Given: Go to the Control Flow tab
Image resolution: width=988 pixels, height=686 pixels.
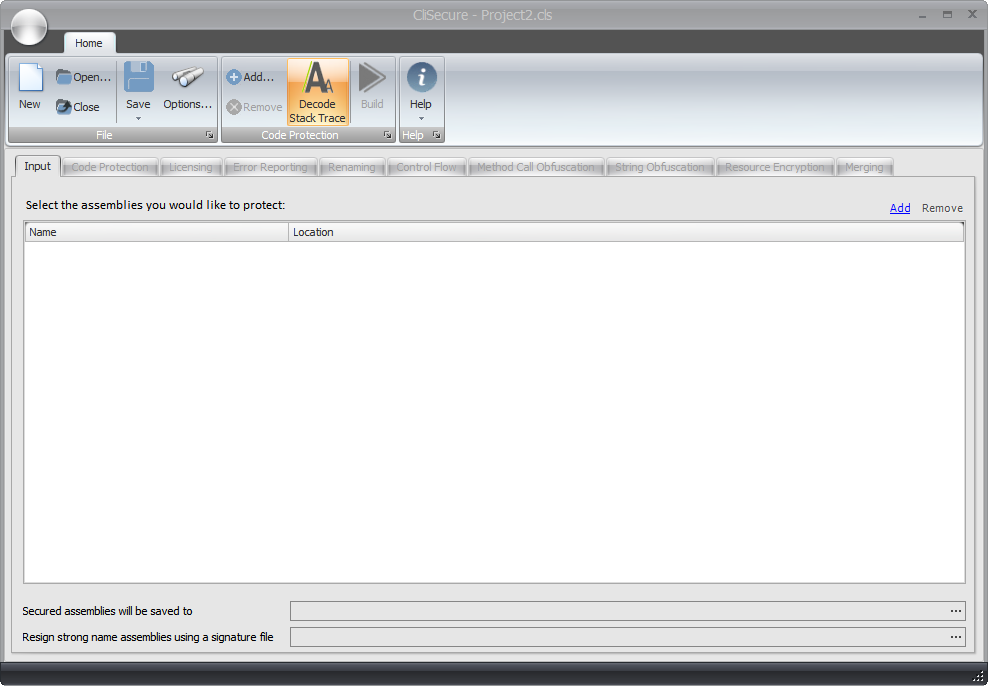Looking at the screenshot, I should tap(427, 167).
